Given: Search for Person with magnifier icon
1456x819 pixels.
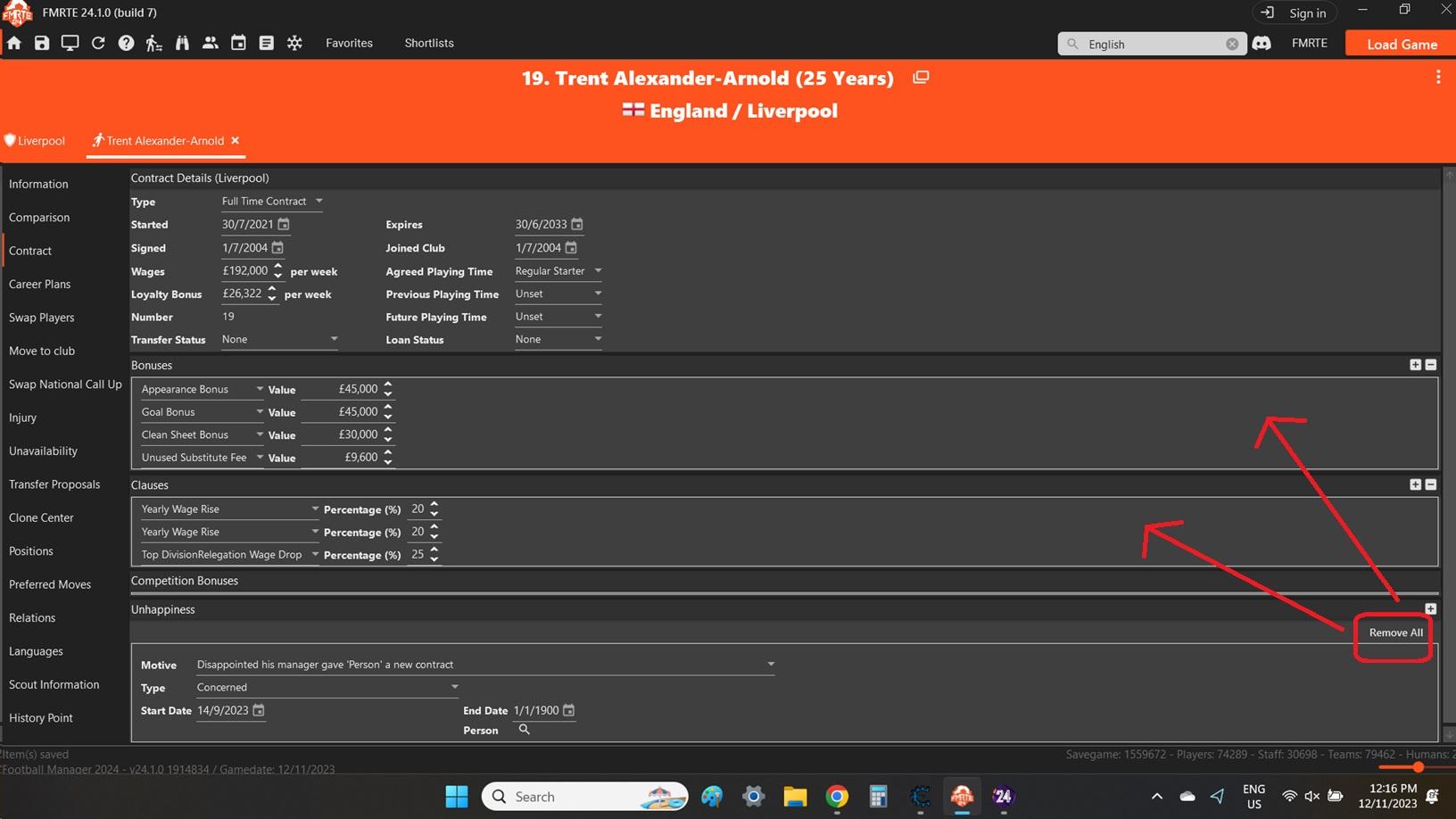Looking at the screenshot, I should coord(525,730).
